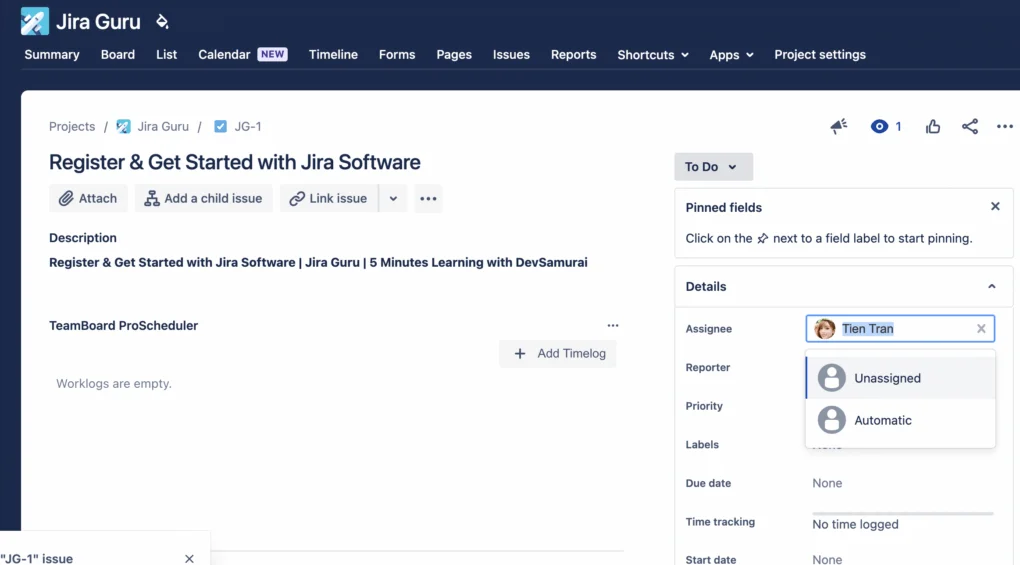Clear the assignee field with the X icon

(981, 329)
